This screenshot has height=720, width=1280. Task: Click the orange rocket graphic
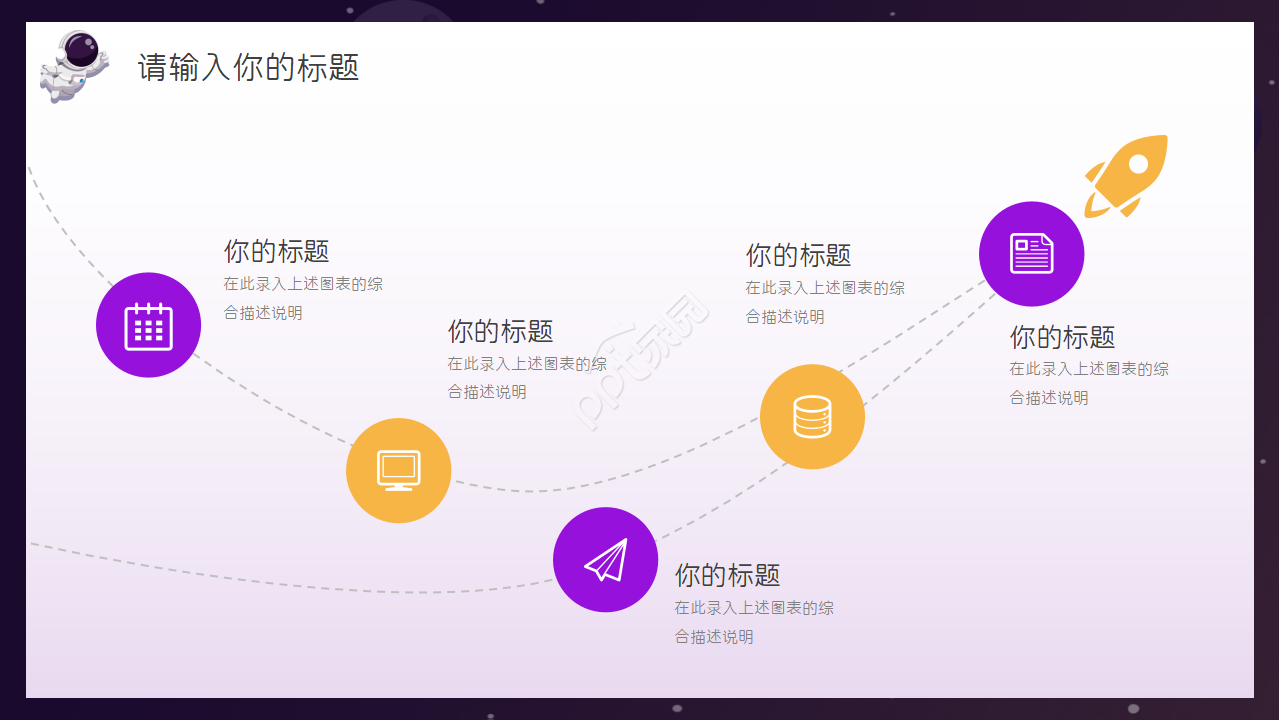click(1128, 174)
